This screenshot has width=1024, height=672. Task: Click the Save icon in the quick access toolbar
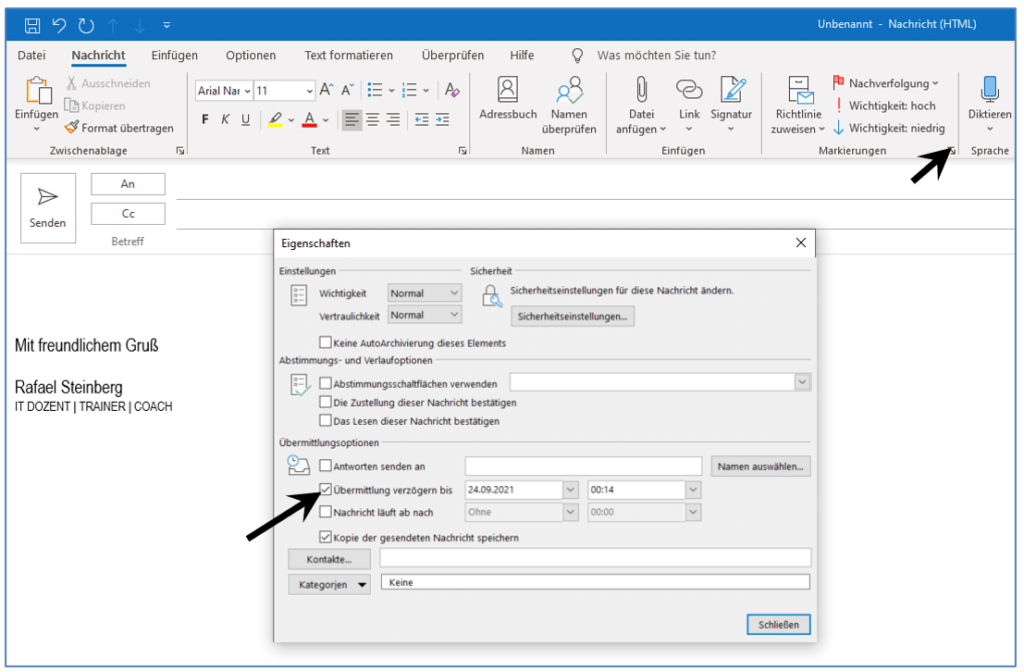click(32, 25)
